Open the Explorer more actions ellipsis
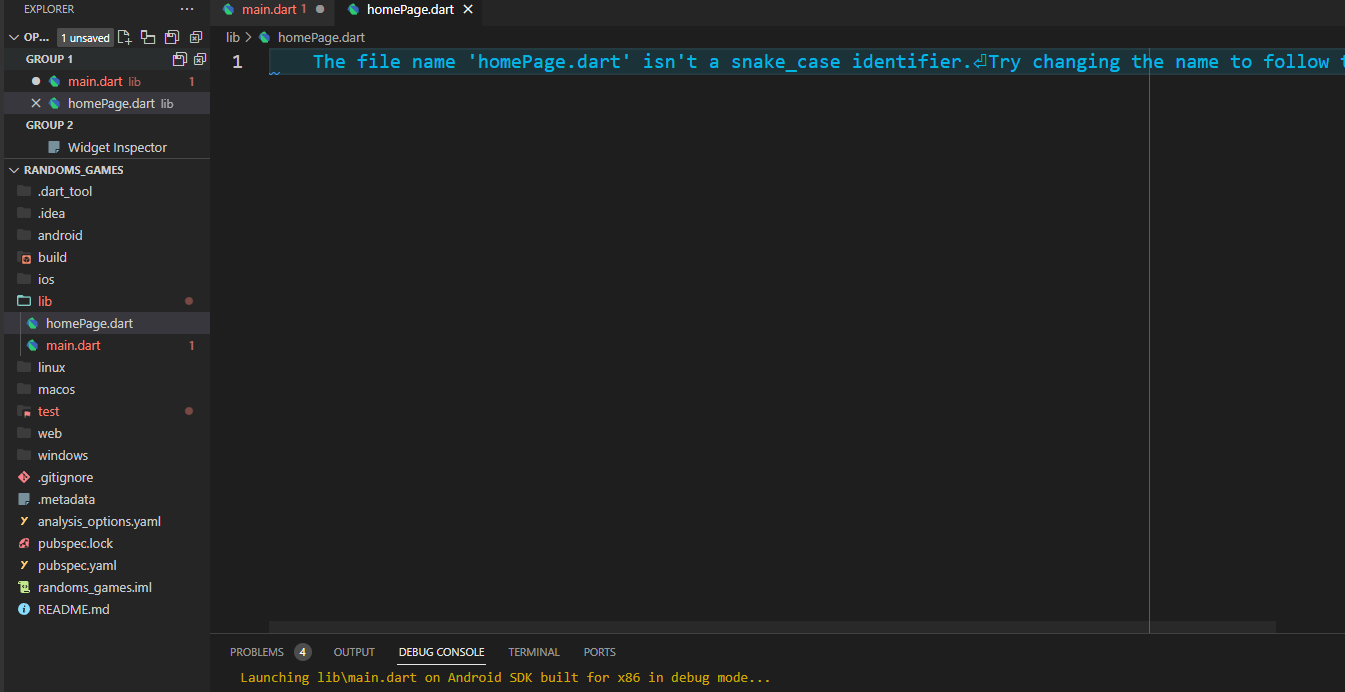 [x=187, y=9]
